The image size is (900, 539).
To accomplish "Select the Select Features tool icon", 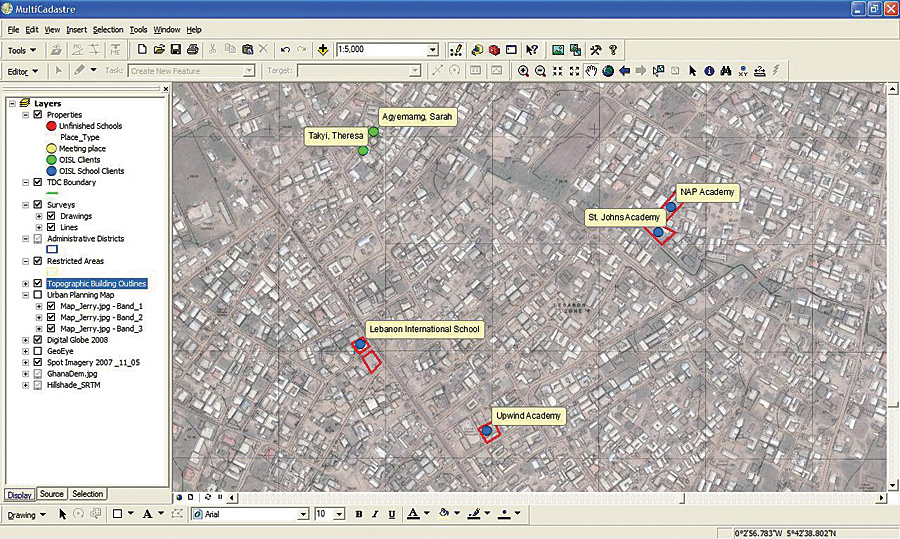I will 658,71.
